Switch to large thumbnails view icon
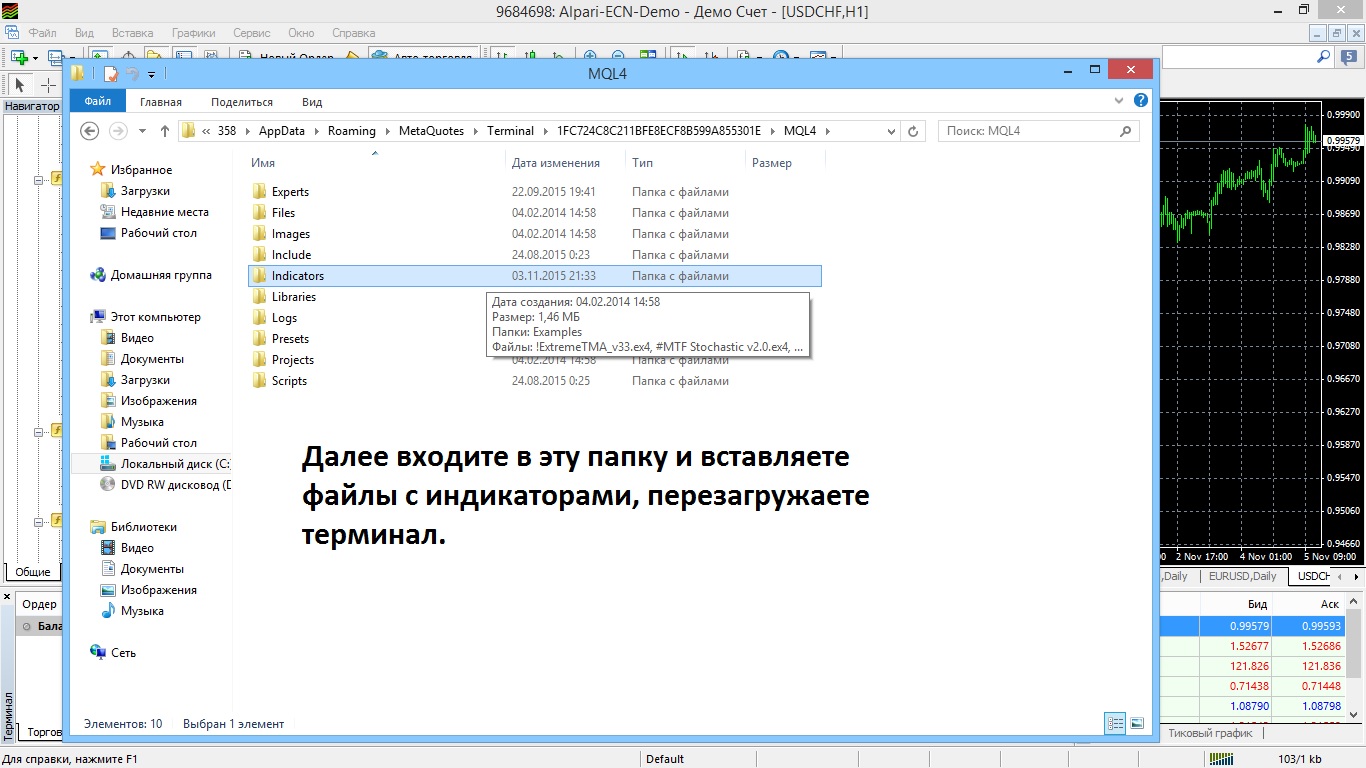1366x768 pixels. point(1137,723)
